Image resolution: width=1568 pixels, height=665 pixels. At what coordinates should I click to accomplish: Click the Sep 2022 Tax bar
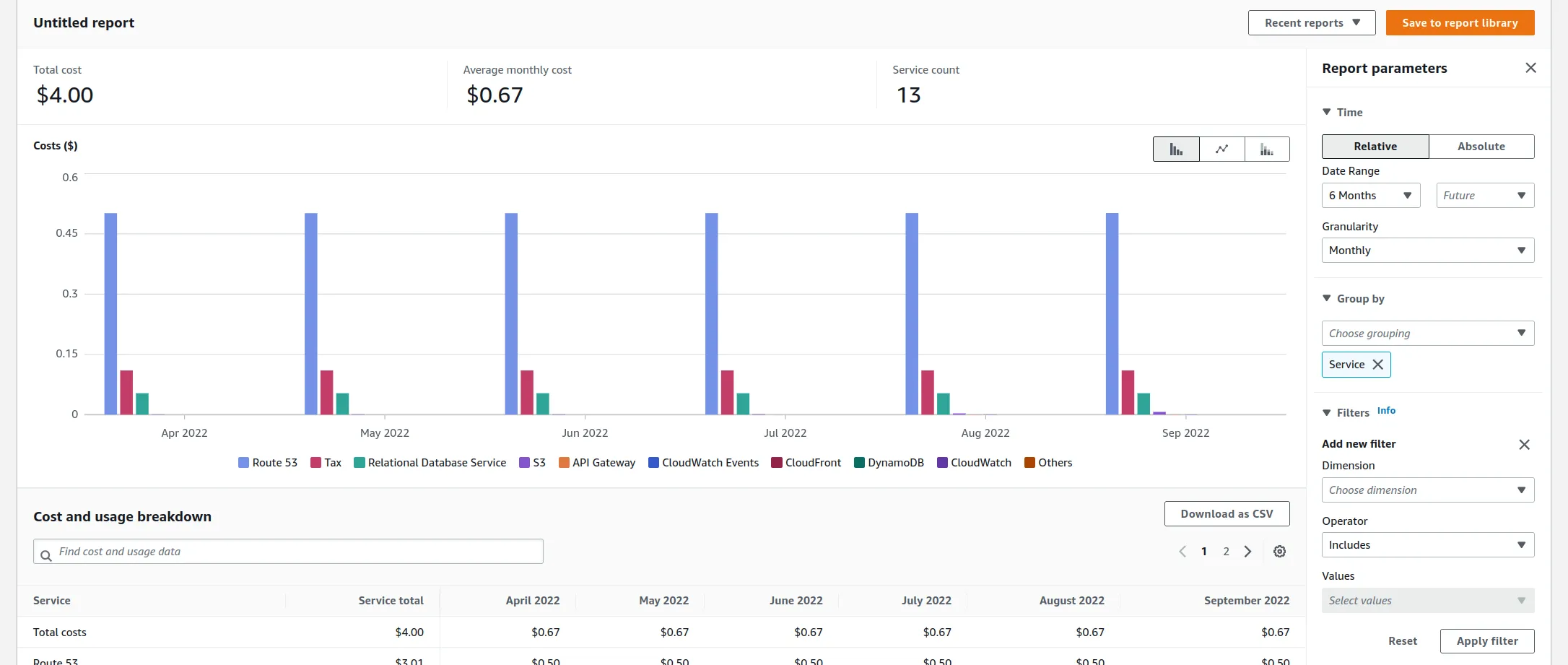1128,392
